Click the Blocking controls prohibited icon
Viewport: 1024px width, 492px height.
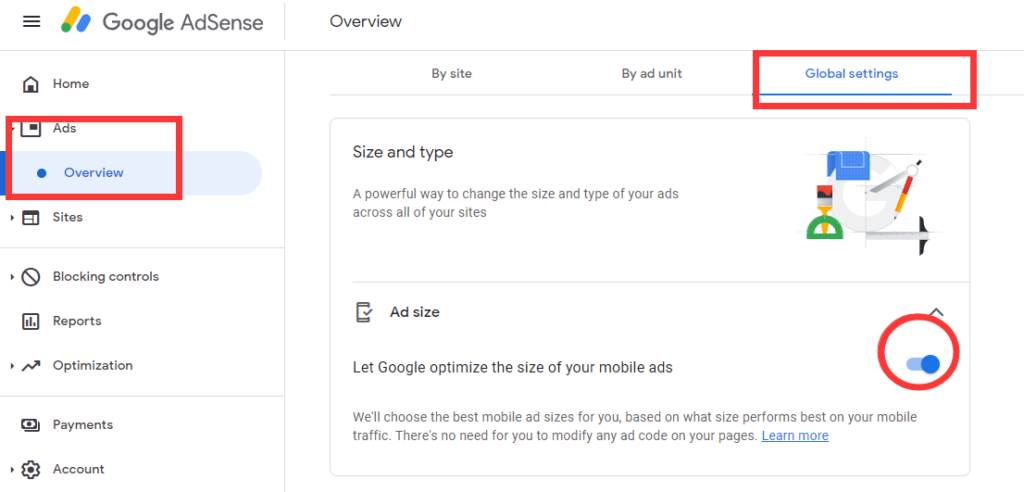coord(31,277)
